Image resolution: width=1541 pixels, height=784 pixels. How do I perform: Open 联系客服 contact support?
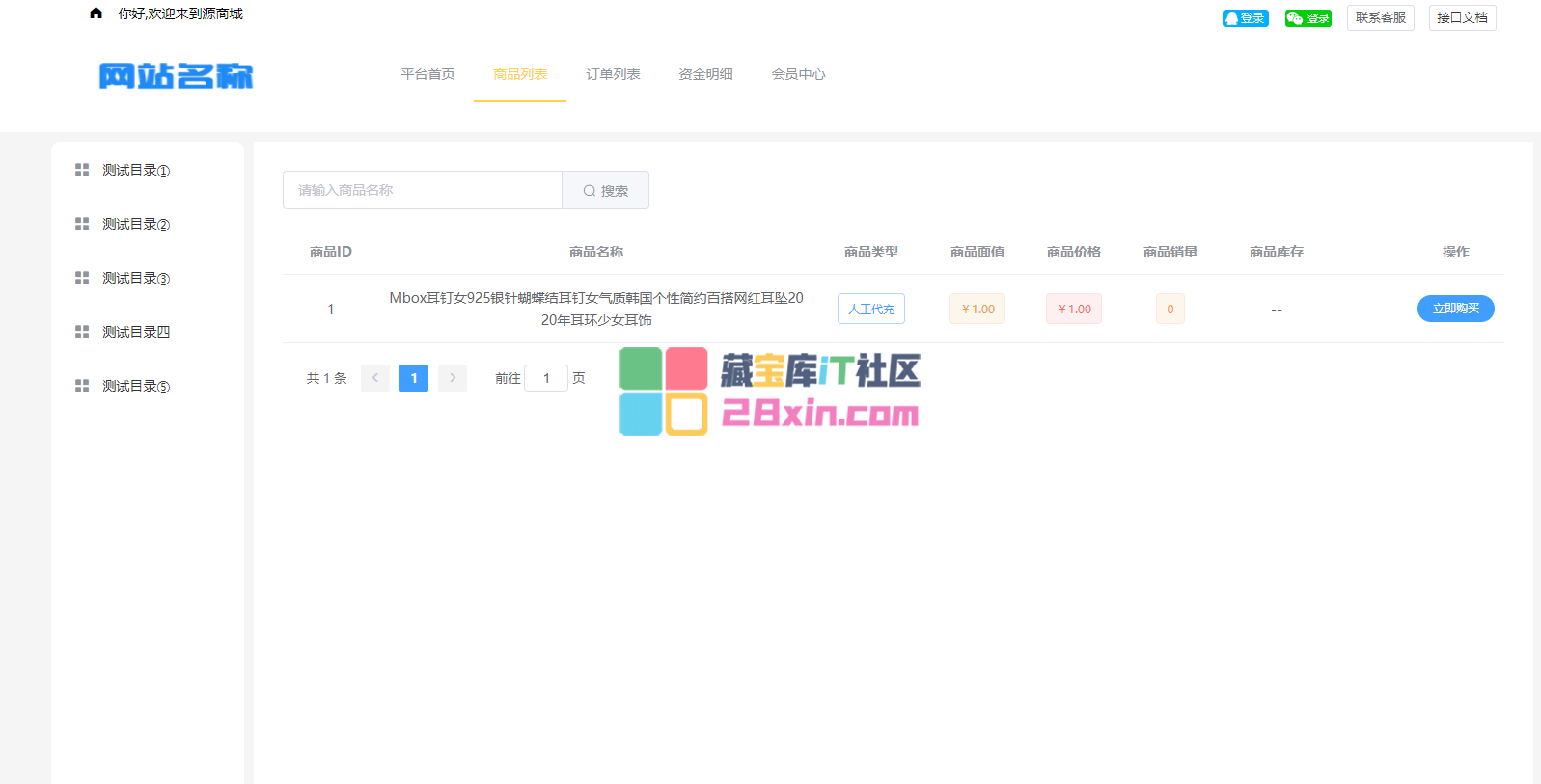coord(1380,17)
